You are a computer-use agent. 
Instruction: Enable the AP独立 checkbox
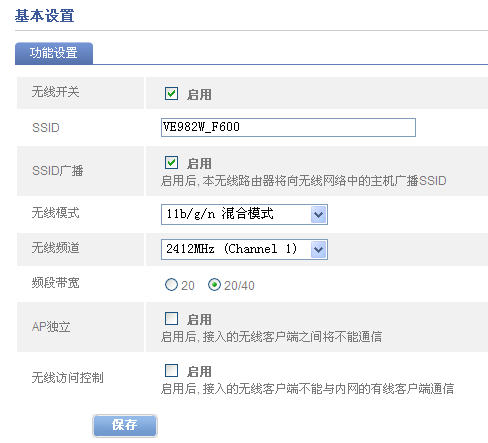[171, 319]
